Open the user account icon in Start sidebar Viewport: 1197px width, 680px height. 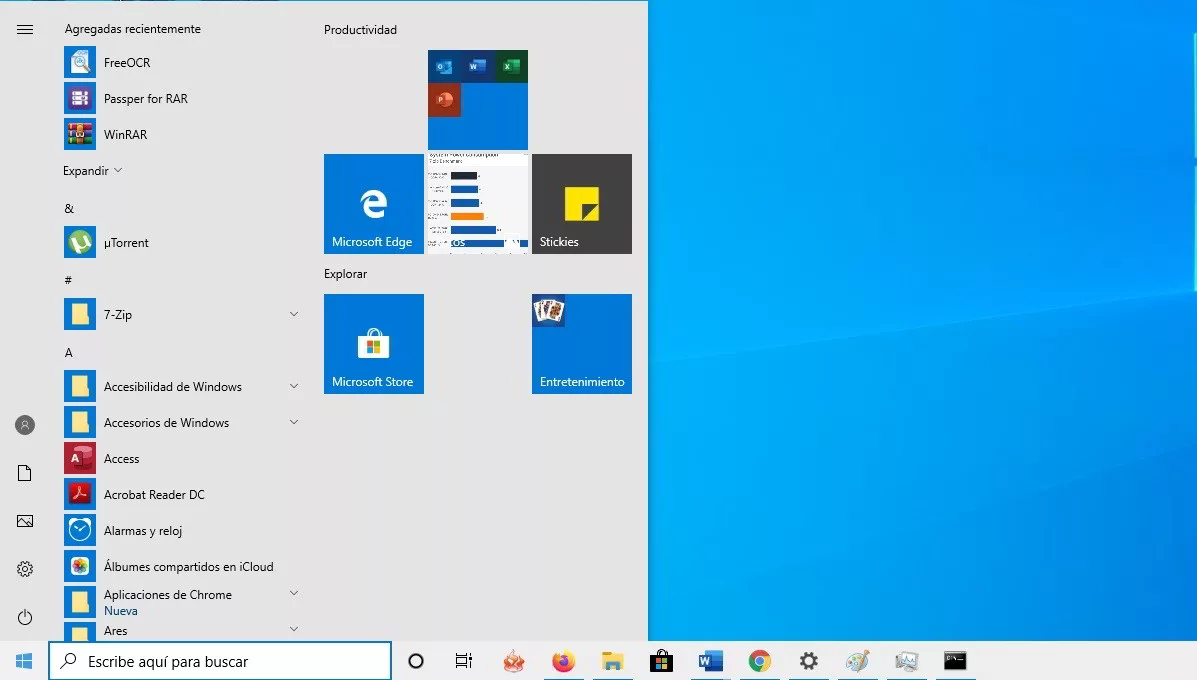pos(25,425)
